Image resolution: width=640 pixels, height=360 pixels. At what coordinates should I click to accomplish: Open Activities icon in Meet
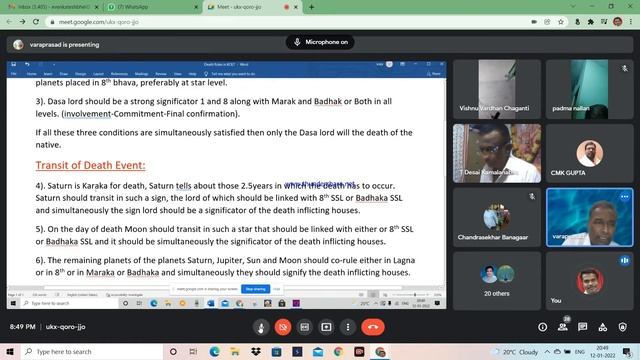(x=602, y=327)
